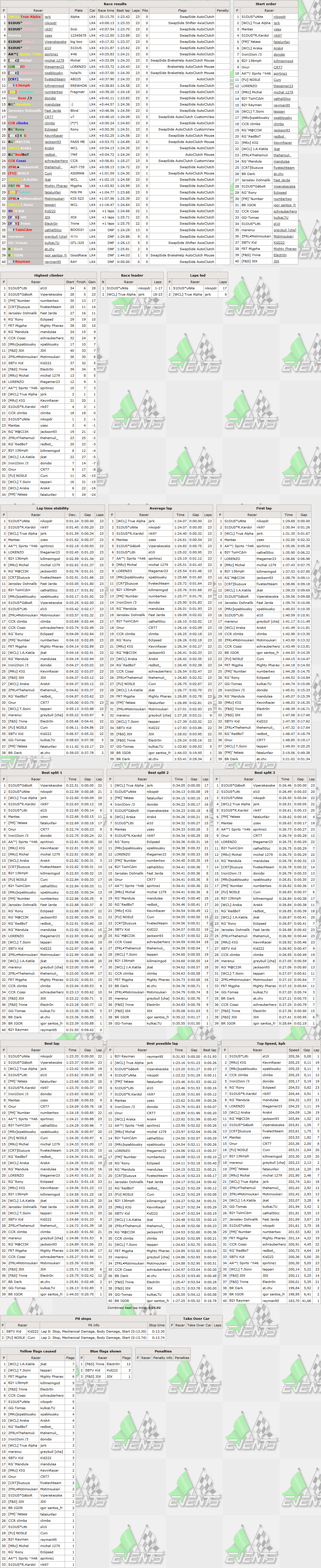Open the Mighty Pharao link in Race results
This screenshot has width=321, height=1568.
point(56,186)
